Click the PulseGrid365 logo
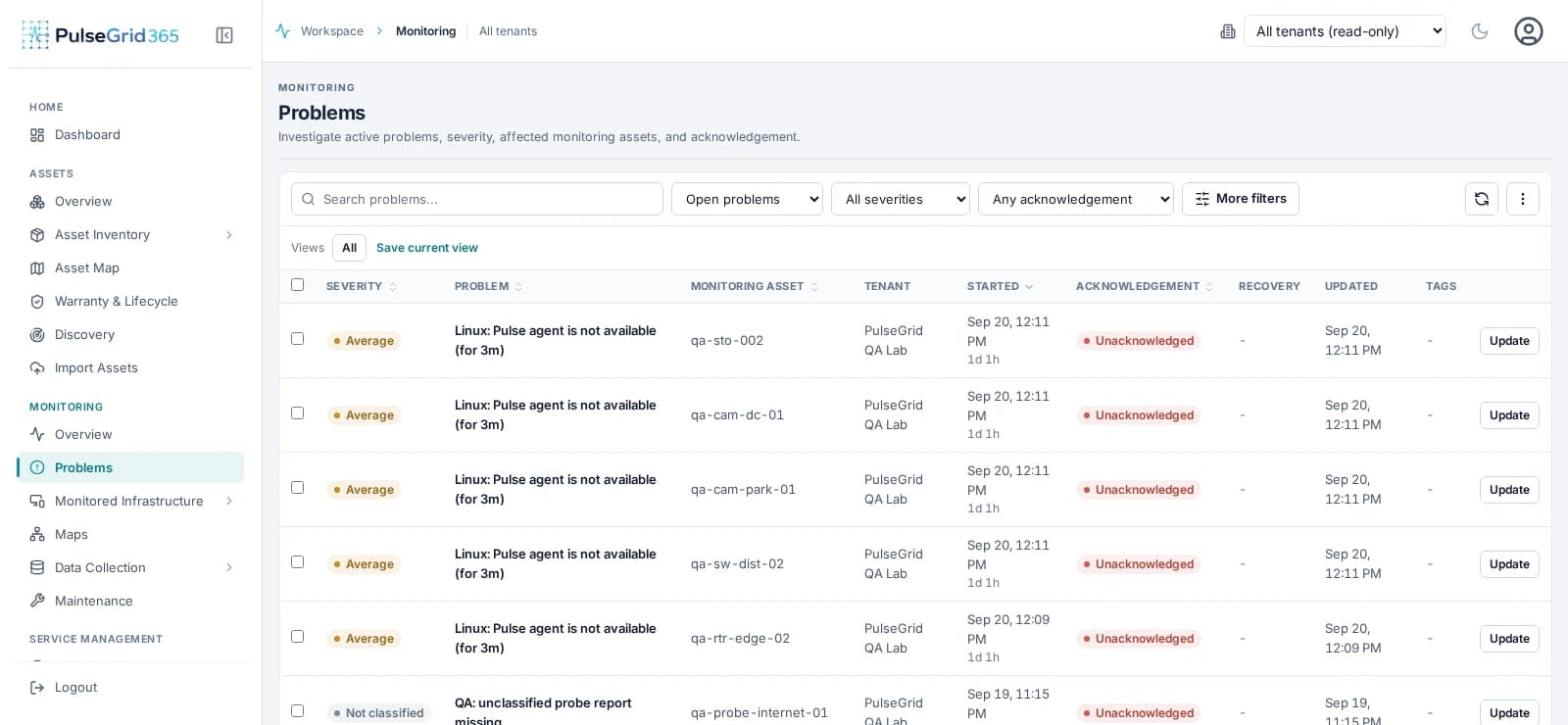The height and width of the screenshot is (725, 1568). coord(101,35)
